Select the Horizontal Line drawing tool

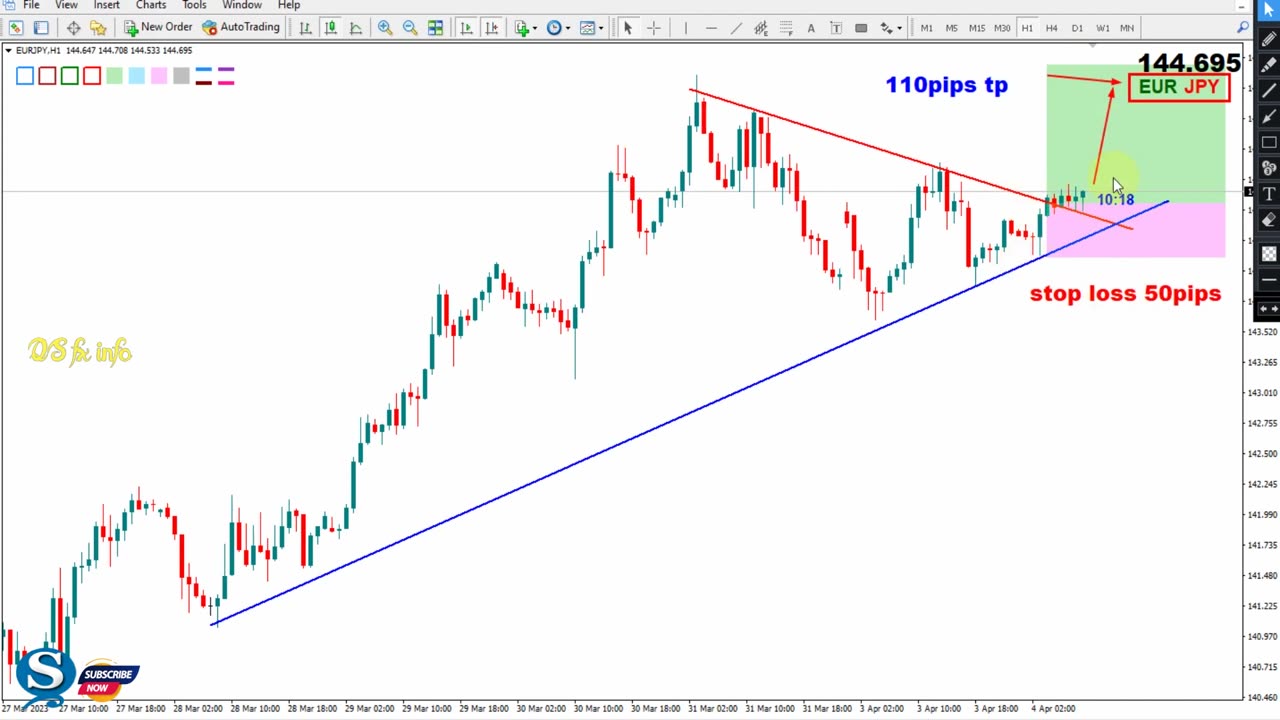[x=711, y=28]
